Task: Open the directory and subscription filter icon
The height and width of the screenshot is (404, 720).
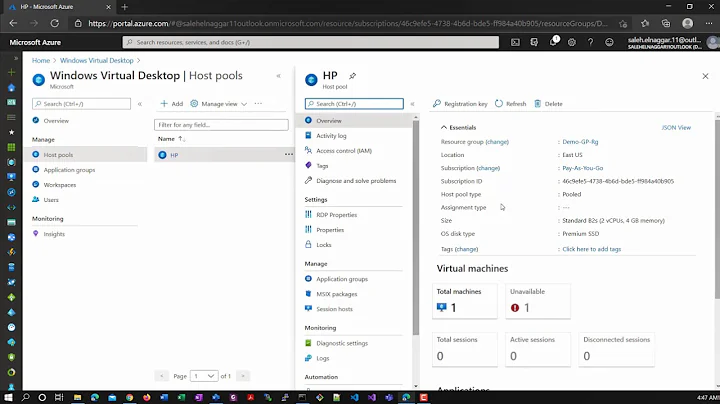Action: 534,42
